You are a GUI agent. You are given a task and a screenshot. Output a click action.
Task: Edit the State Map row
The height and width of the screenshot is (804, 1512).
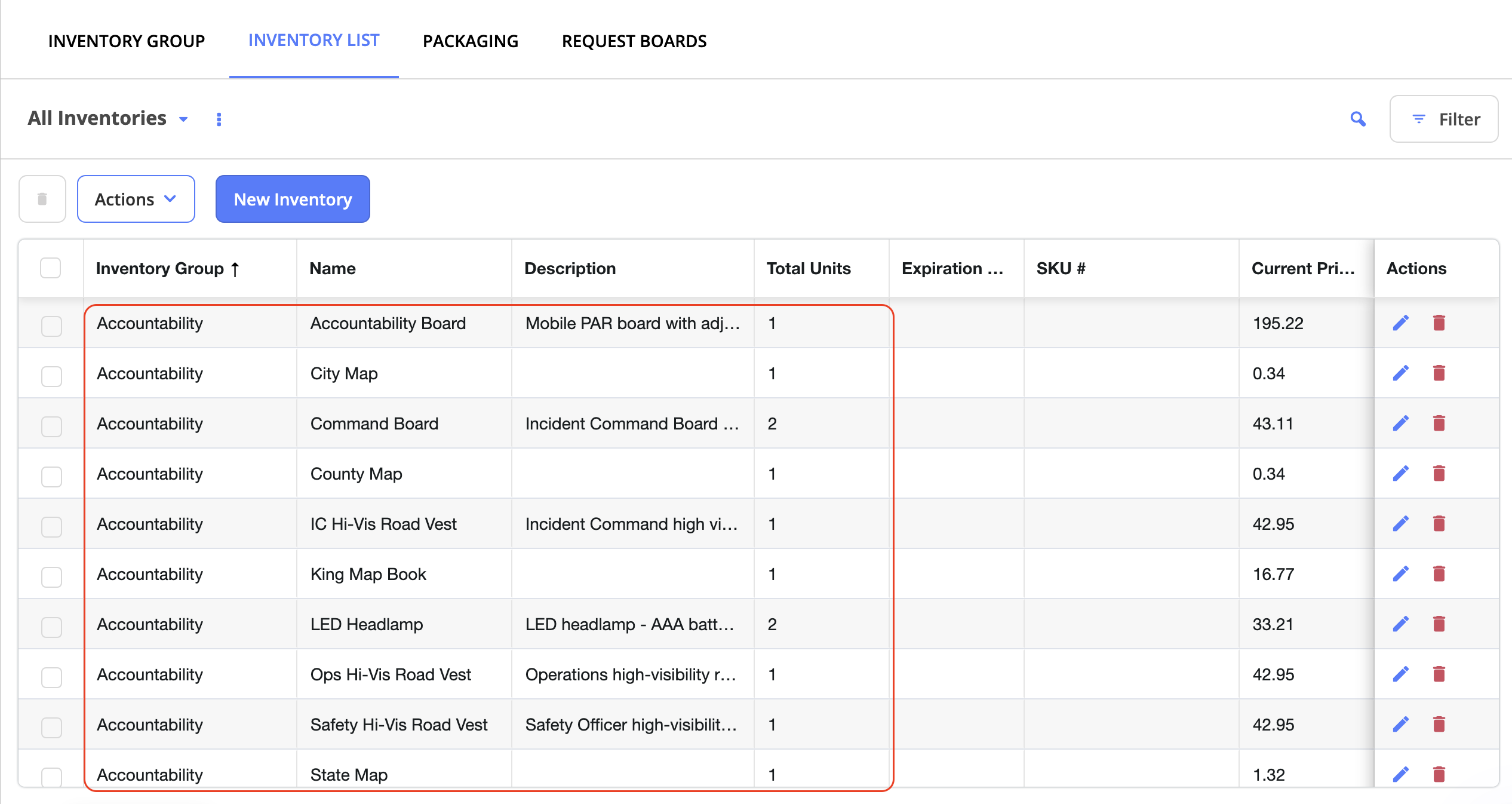pos(1401,775)
